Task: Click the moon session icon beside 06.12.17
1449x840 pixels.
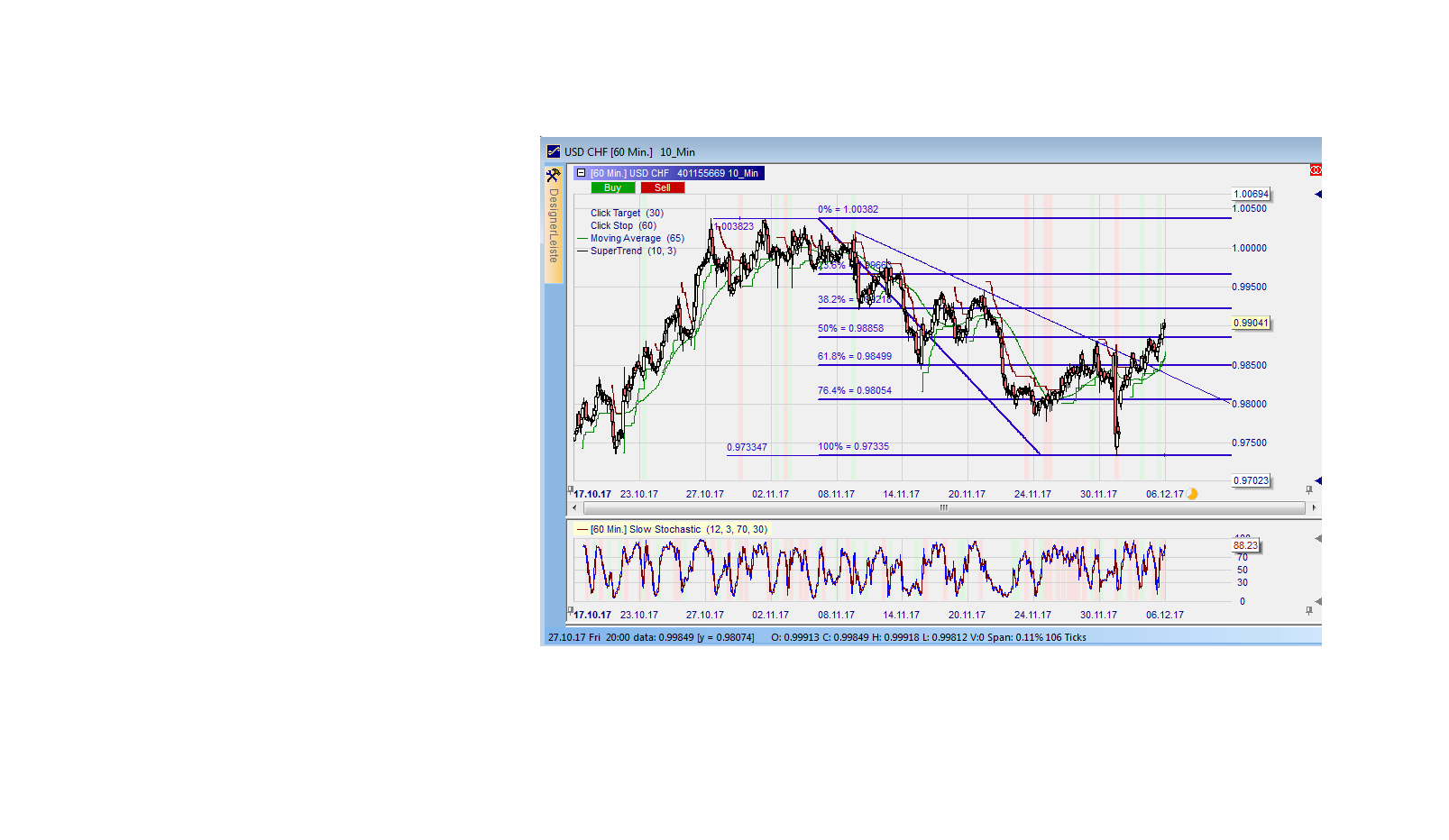Action: pos(1192,493)
